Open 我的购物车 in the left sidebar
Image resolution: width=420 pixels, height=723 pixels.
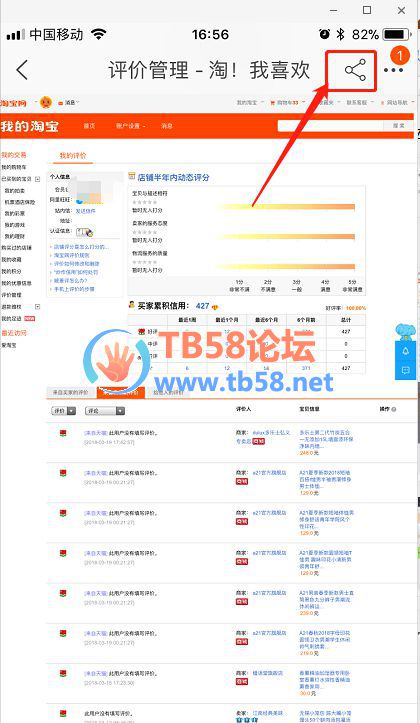pos(14,167)
